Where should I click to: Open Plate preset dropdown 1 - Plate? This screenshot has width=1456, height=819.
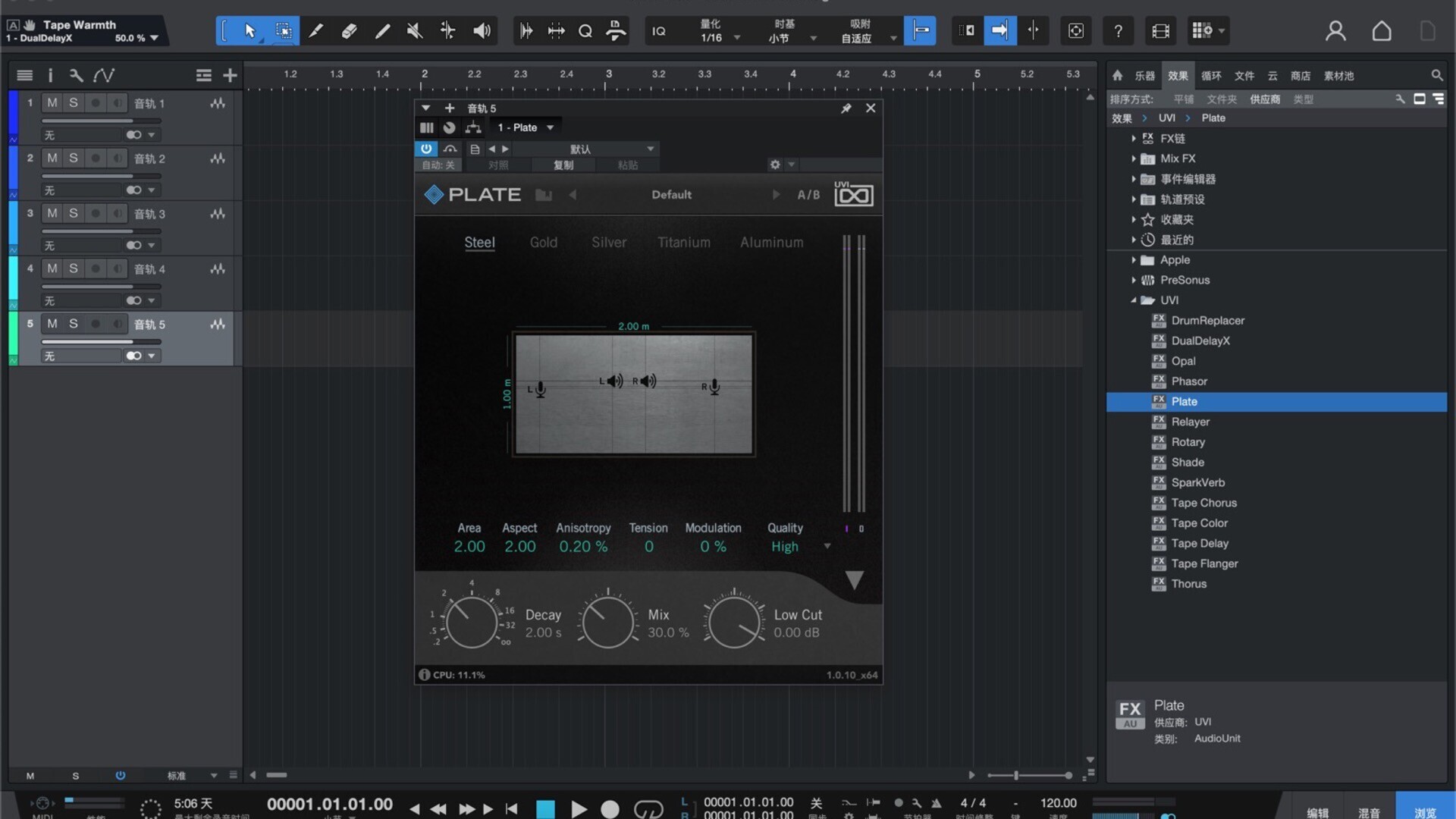pyautogui.click(x=525, y=127)
